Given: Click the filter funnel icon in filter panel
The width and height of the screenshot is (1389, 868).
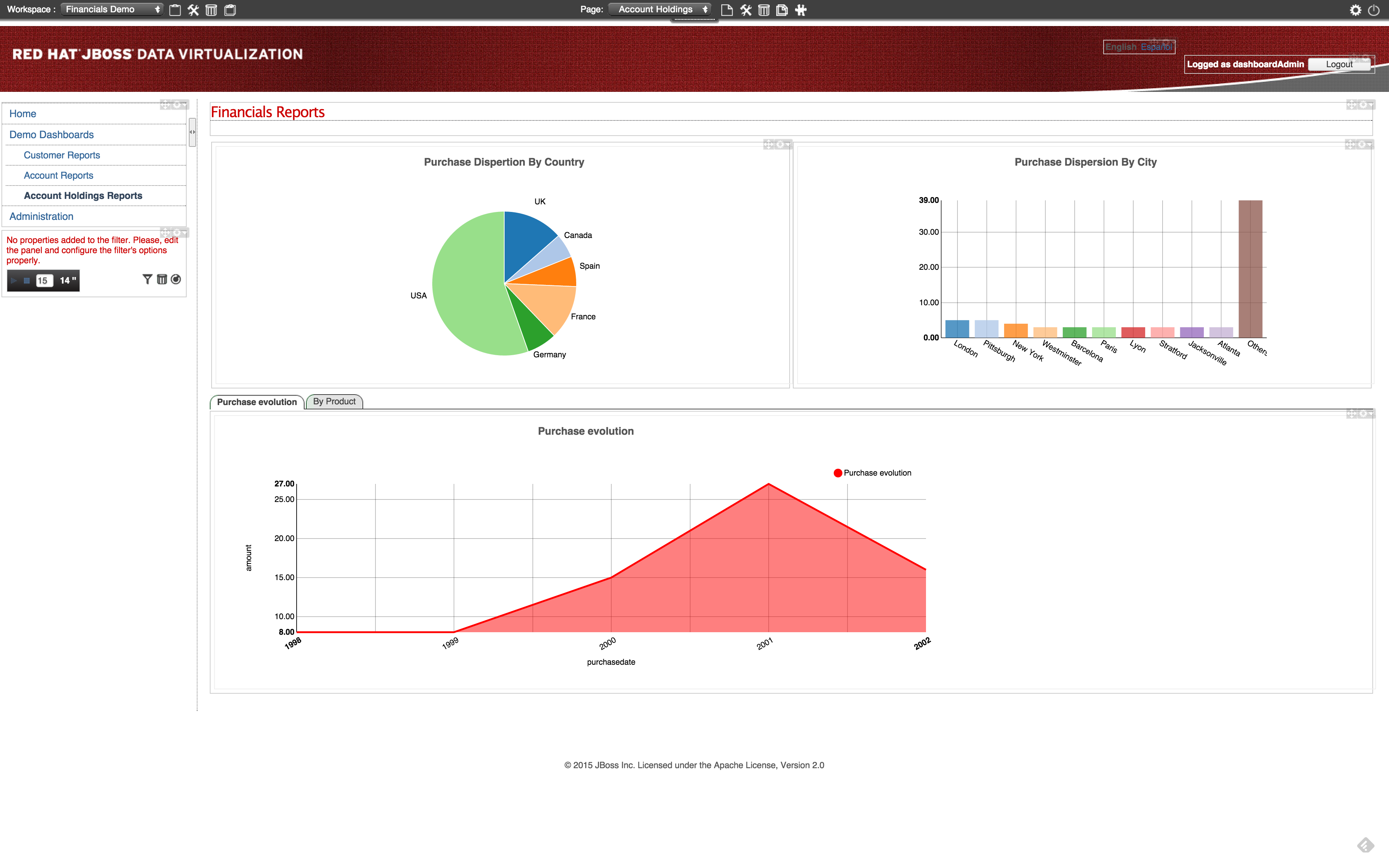Looking at the screenshot, I should [147, 280].
